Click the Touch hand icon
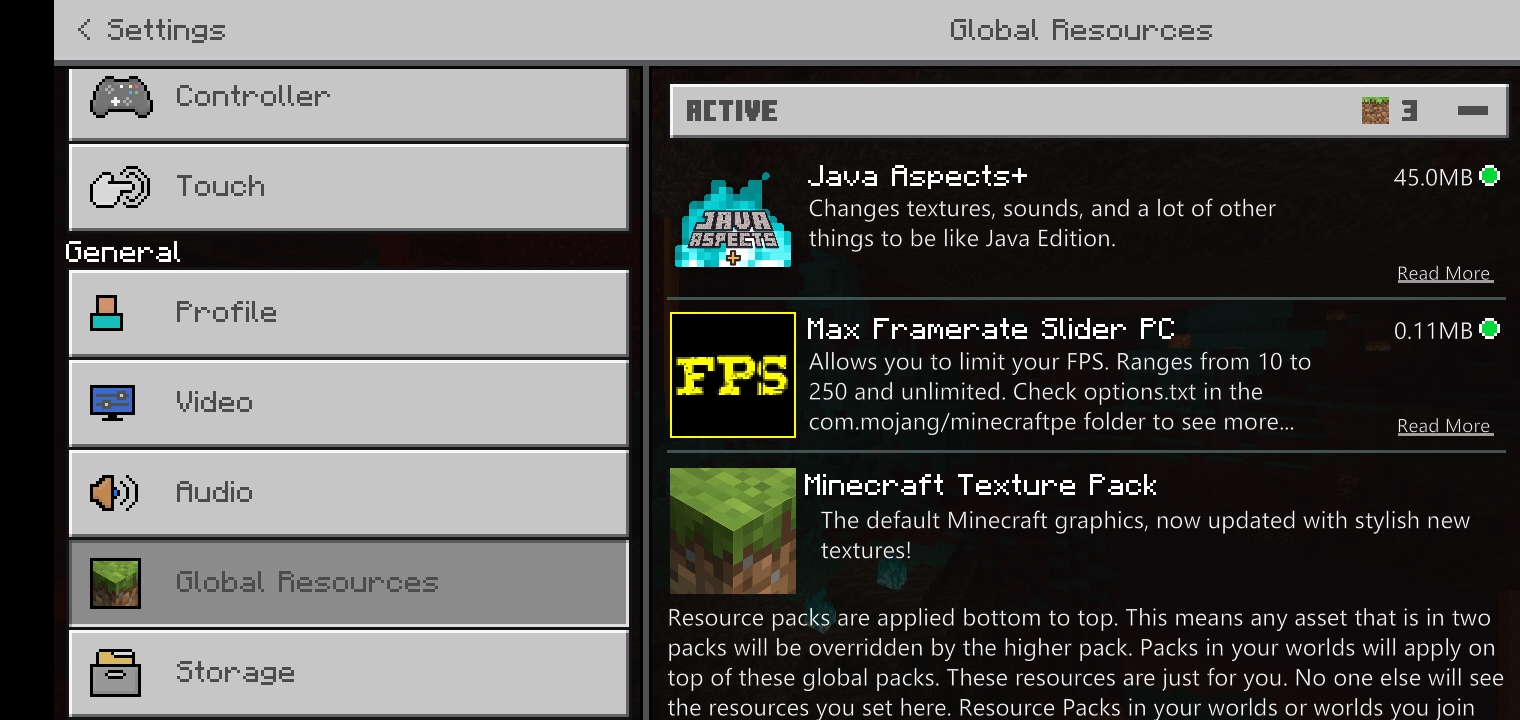The image size is (1520, 720). 120,187
